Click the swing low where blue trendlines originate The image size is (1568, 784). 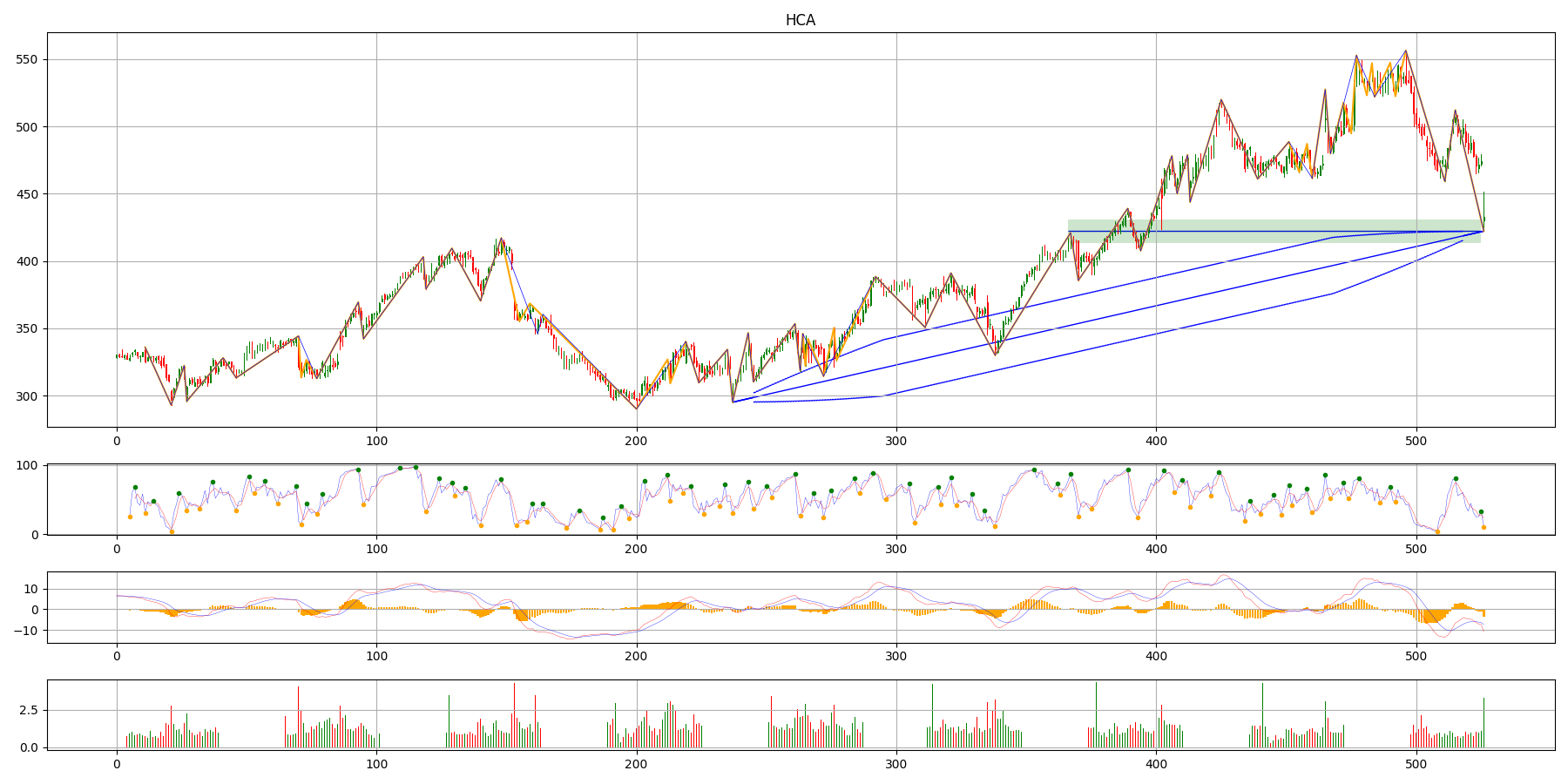[x=733, y=402]
